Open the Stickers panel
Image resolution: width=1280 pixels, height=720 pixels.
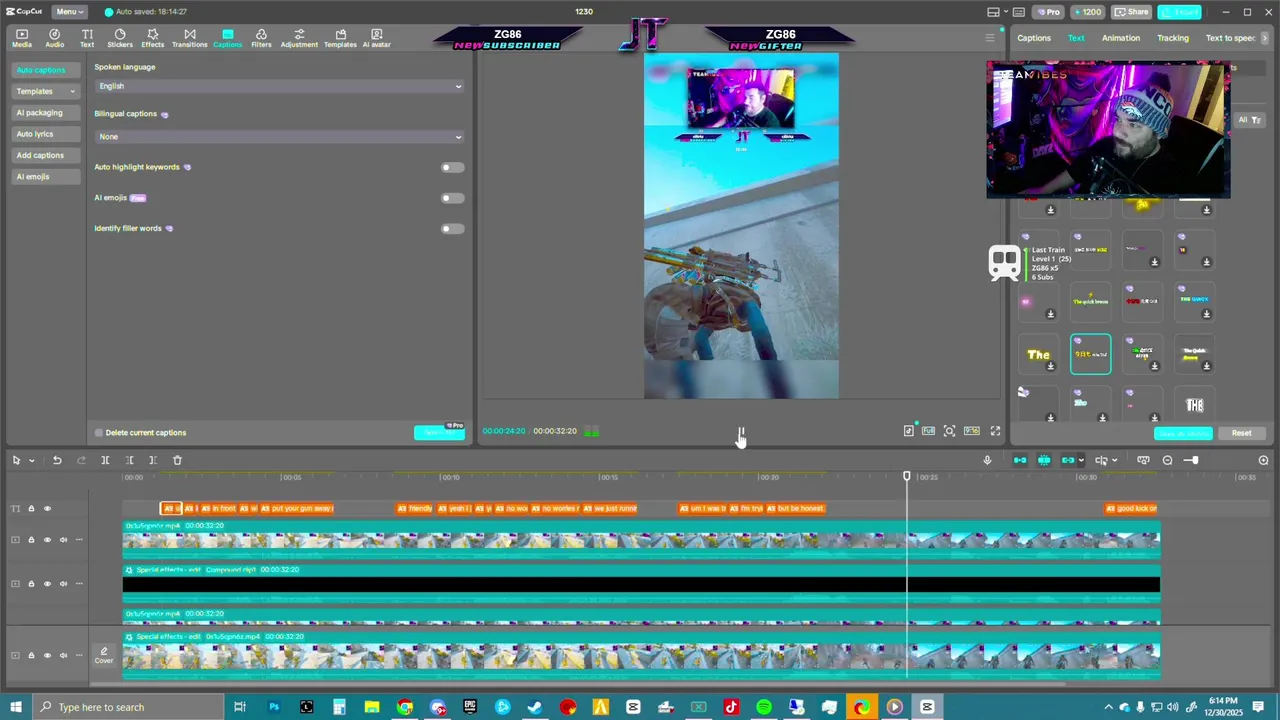point(120,38)
